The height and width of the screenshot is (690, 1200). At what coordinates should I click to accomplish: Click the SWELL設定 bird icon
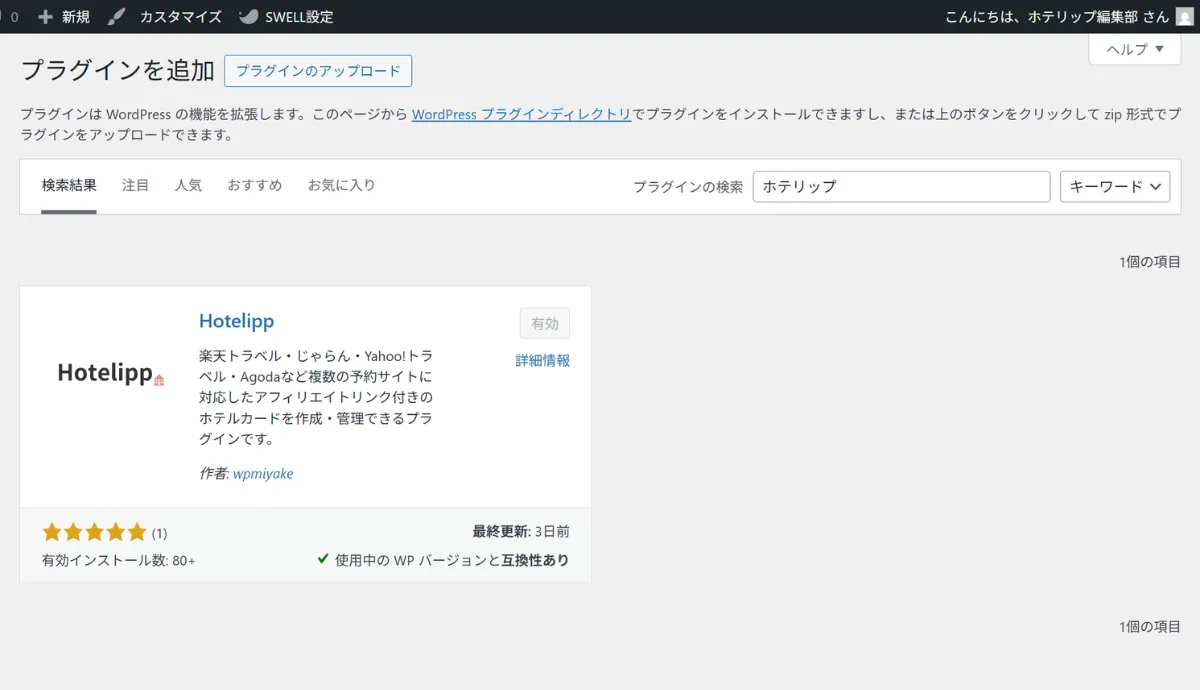[x=248, y=17]
